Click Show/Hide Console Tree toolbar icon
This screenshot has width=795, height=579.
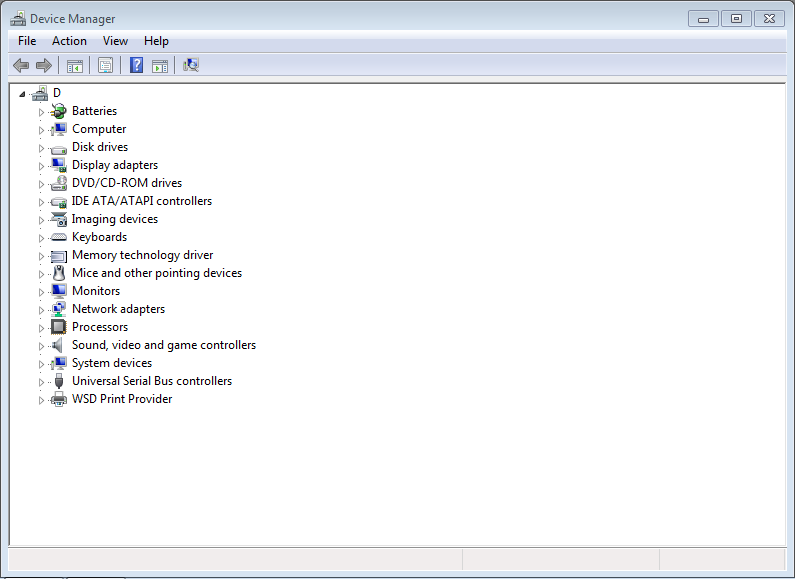coord(74,66)
